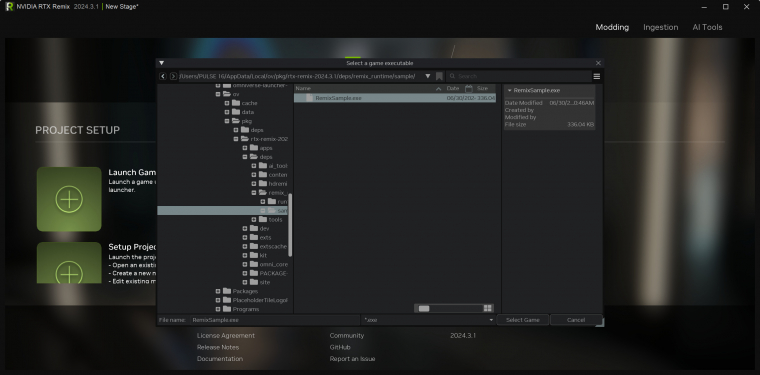Click the bookmark icon beside the path
The image size is (760, 375).
coord(439,76)
